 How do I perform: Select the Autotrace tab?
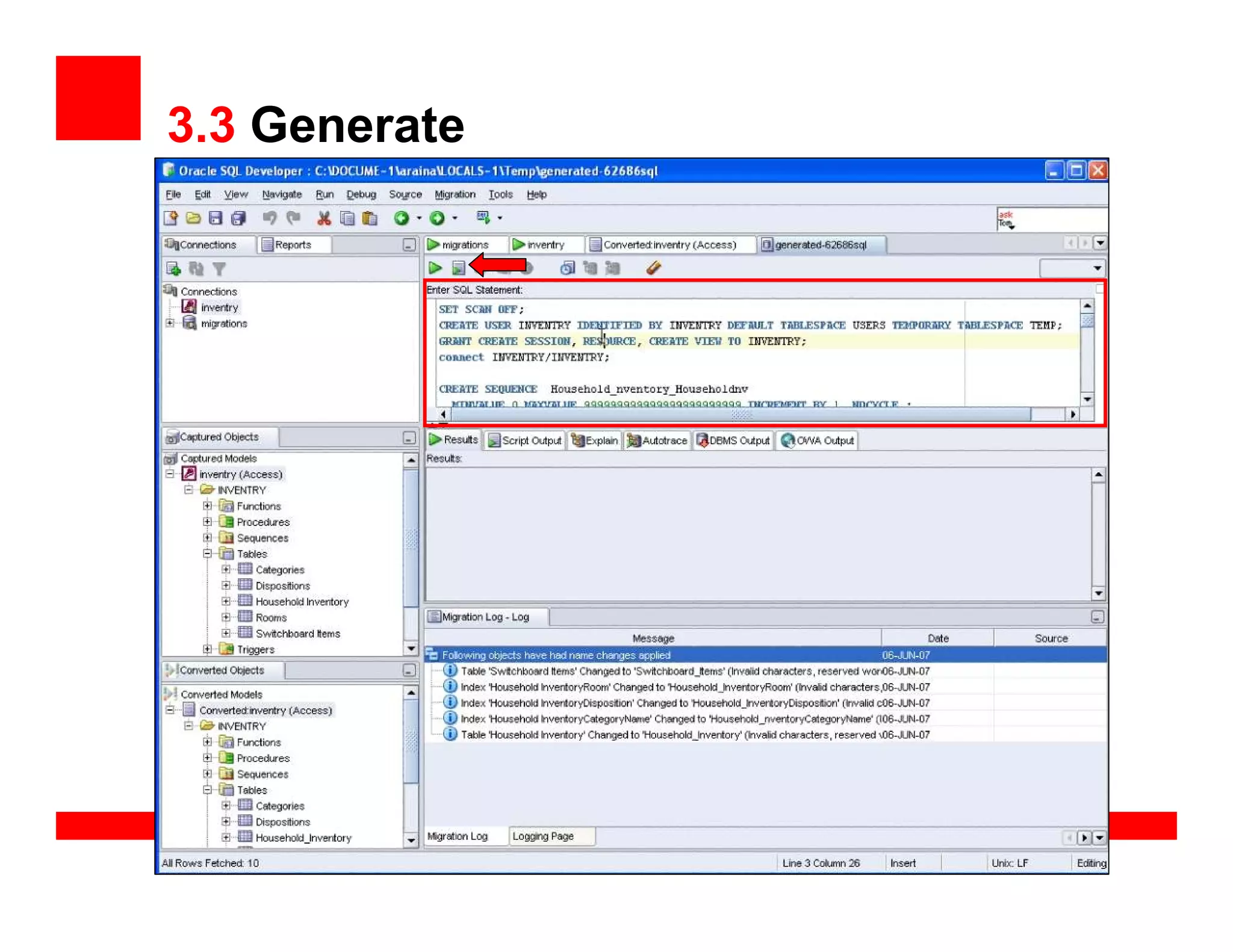pyautogui.click(x=657, y=440)
